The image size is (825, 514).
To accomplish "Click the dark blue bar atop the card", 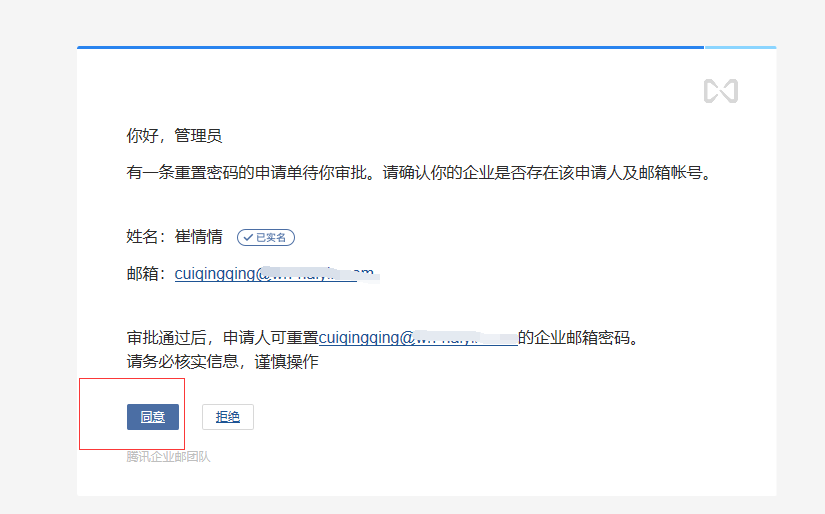I will pyautogui.click(x=390, y=47).
